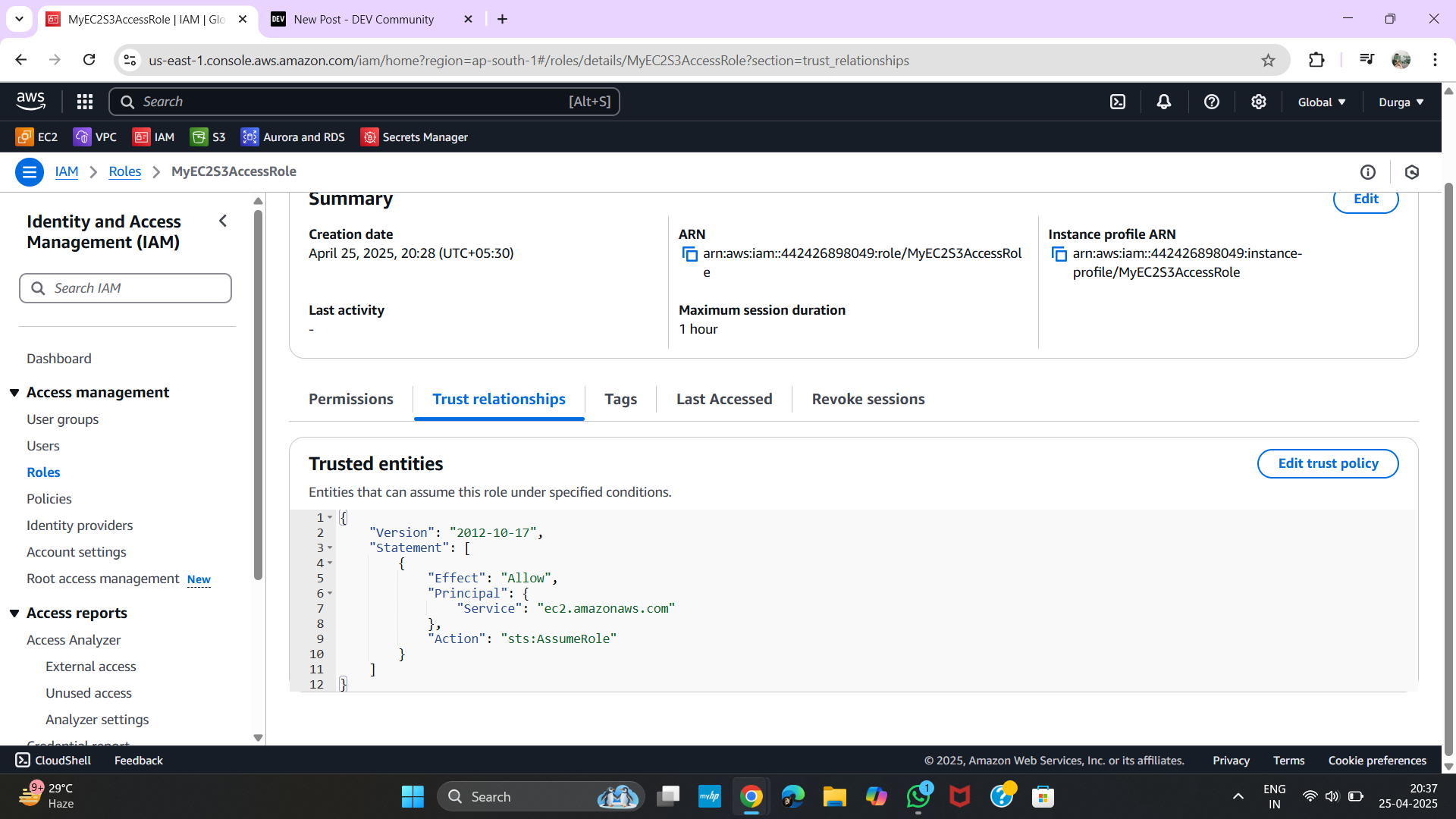Click the Search IAM field
This screenshot has height=819, width=1456.
pyautogui.click(x=125, y=288)
